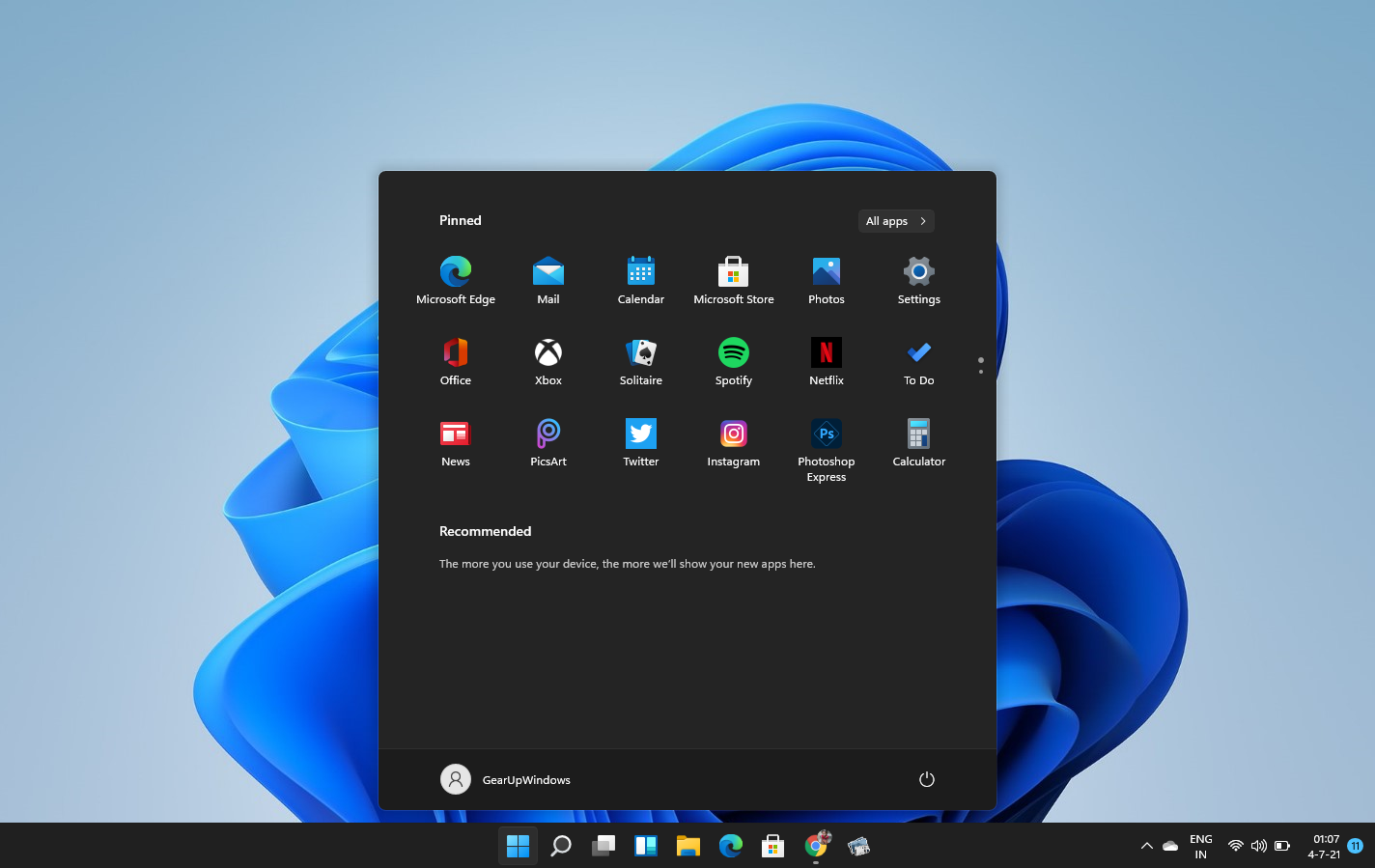The height and width of the screenshot is (868, 1375).
Task: Open Microsoft Store in pinned apps
Action: point(734,281)
